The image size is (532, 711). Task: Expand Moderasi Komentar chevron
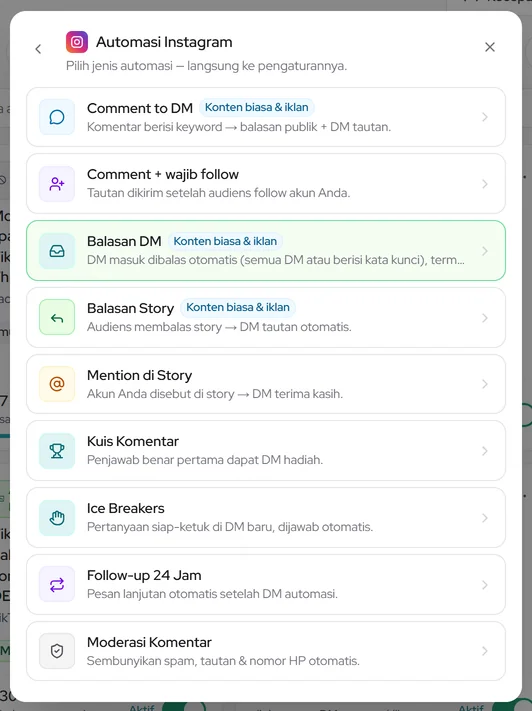pyautogui.click(x=485, y=651)
